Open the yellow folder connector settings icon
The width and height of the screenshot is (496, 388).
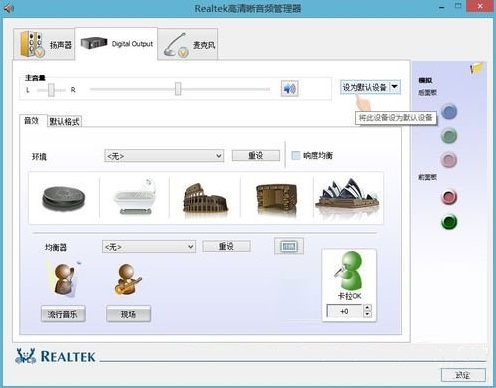click(x=476, y=68)
